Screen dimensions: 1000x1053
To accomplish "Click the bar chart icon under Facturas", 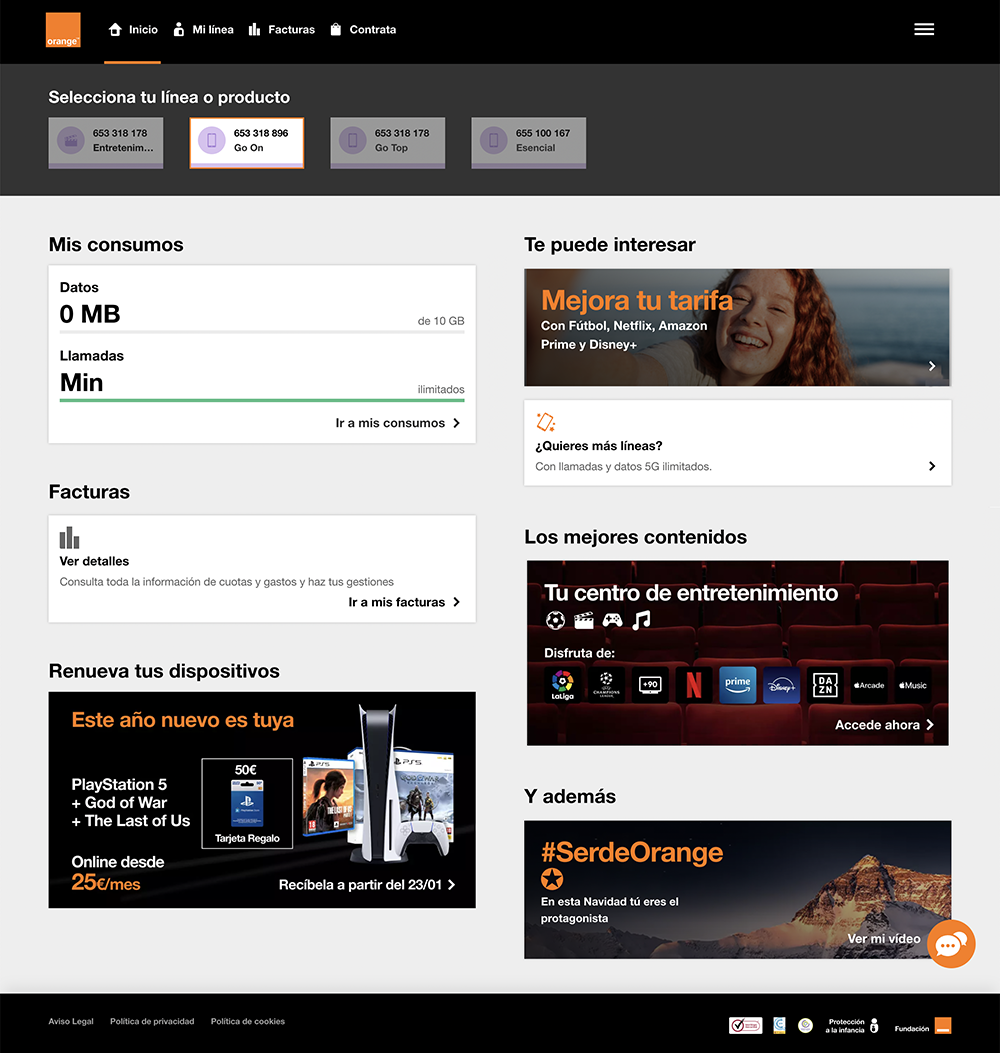I will [x=69, y=538].
